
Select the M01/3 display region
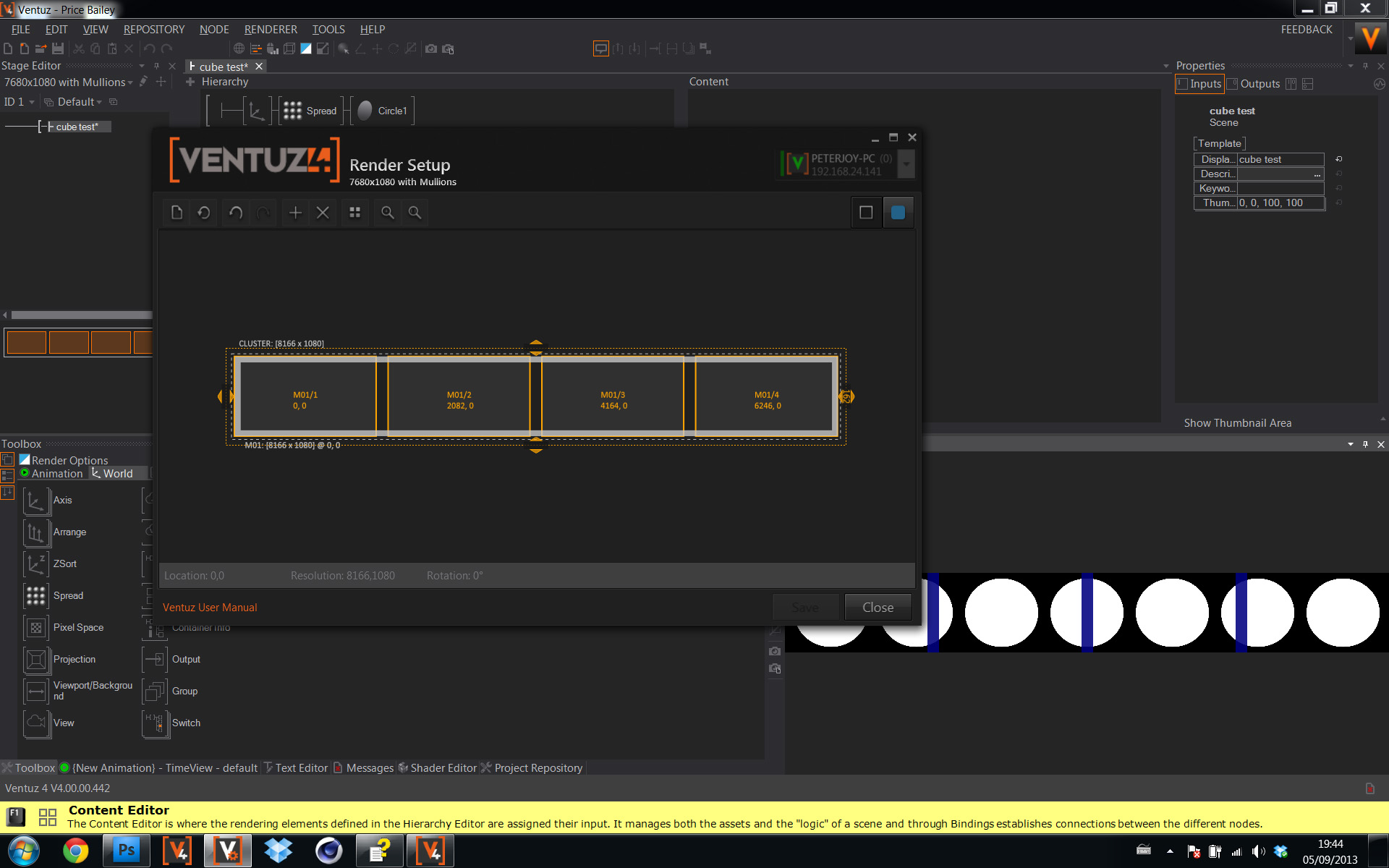[x=613, y=400]
